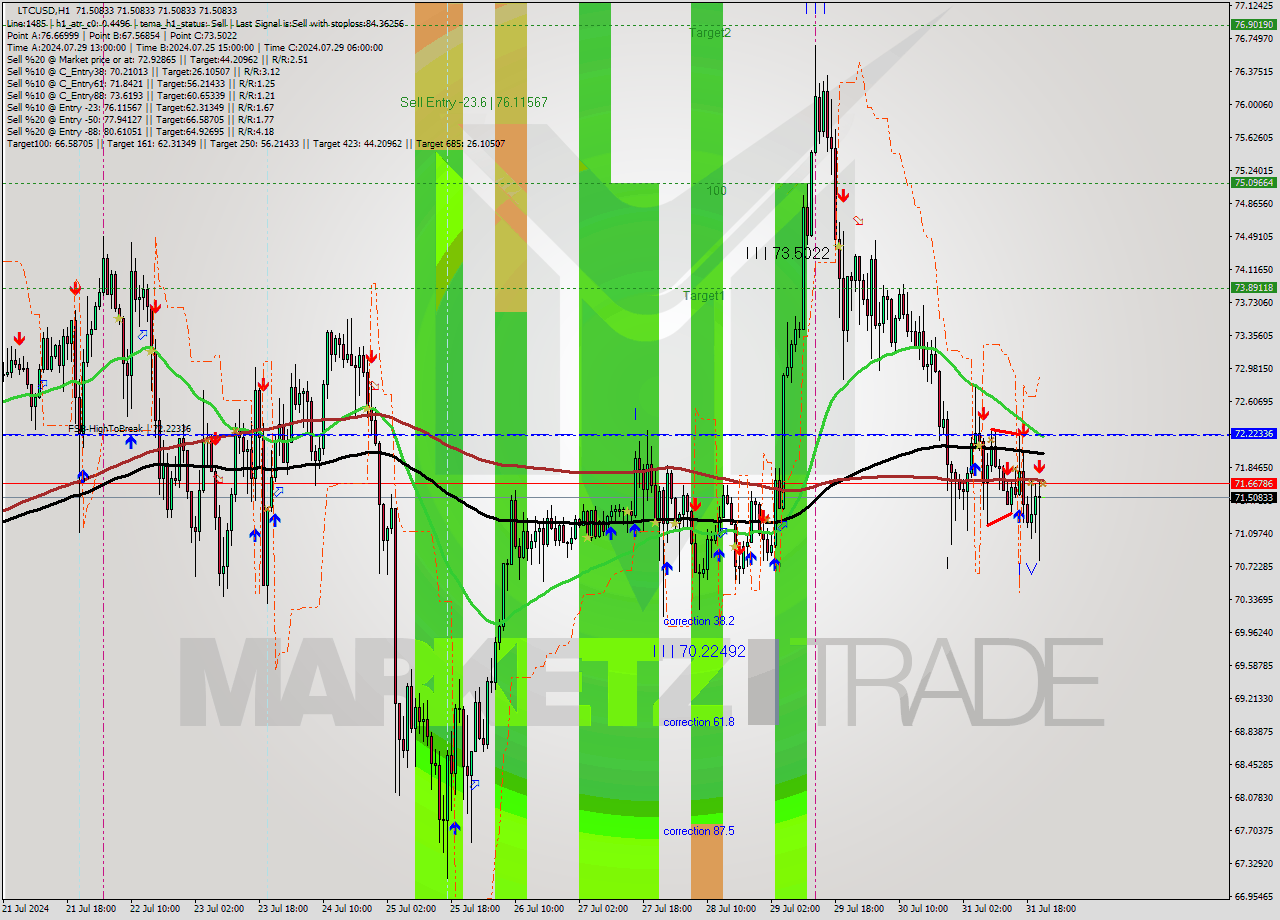Viewport: 1280px width, 920px height.
Task: Click the 66.95465 price axis label
Action: (1254, 897)
